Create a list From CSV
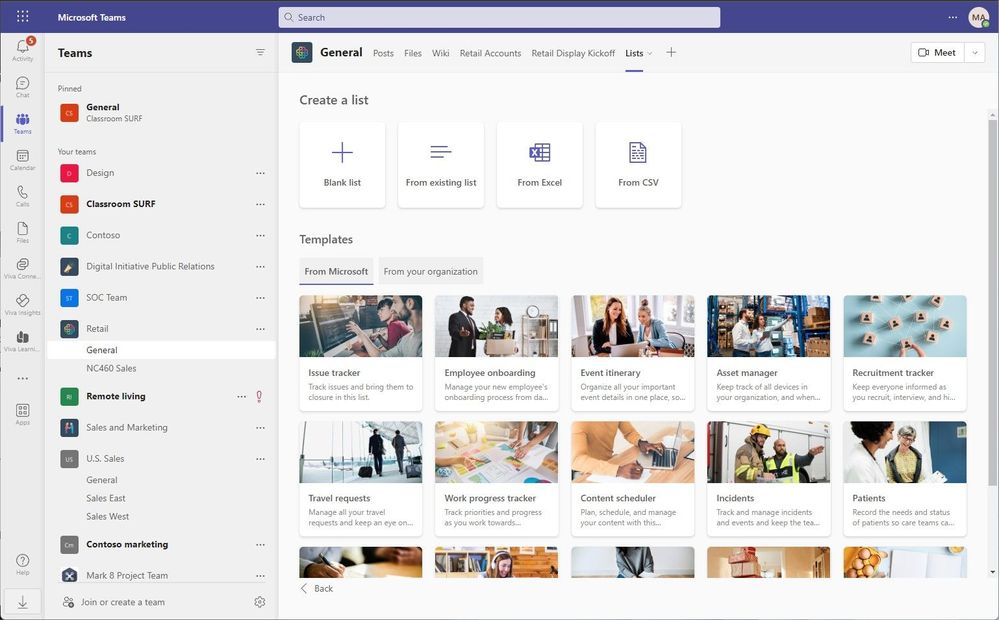999x620 pixels. [638, 165]
